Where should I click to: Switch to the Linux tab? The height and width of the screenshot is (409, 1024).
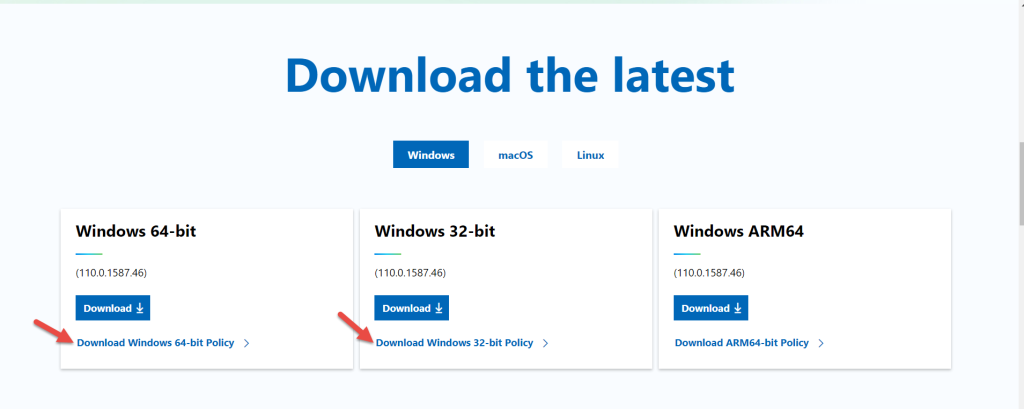(x=590, y=155)
